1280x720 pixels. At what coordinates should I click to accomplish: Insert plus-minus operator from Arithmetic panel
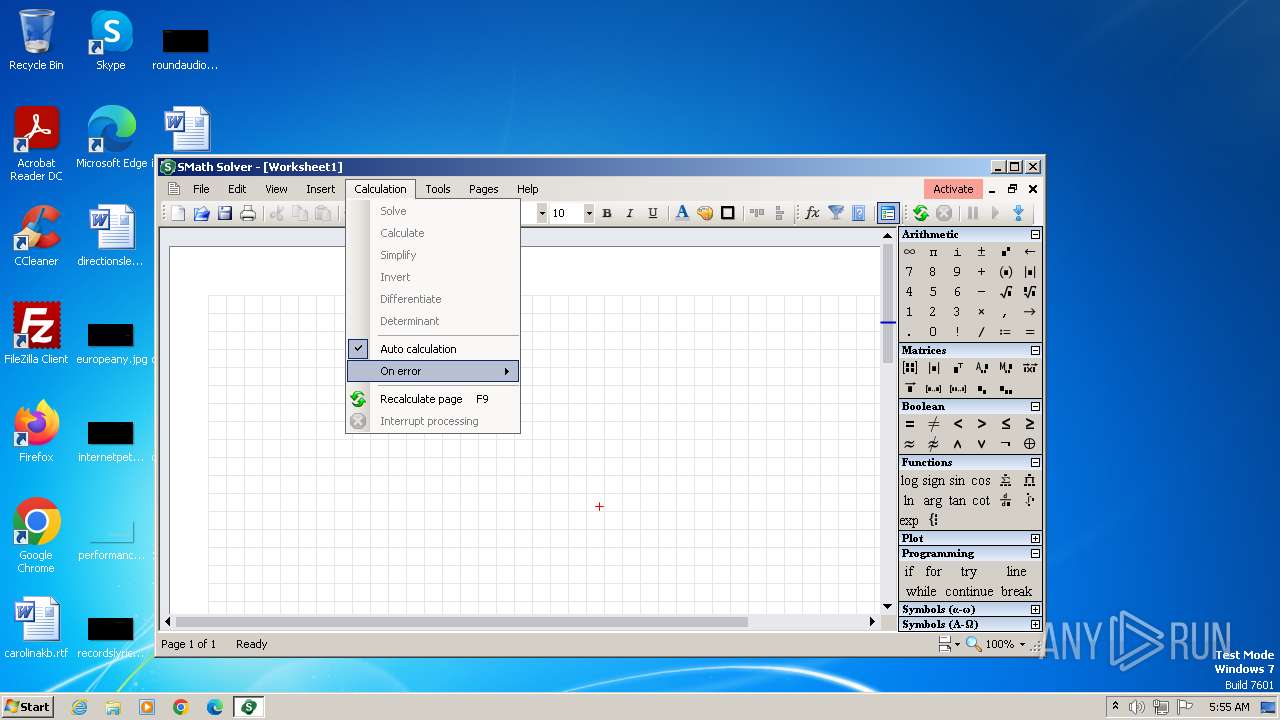(x=981, y=252)
